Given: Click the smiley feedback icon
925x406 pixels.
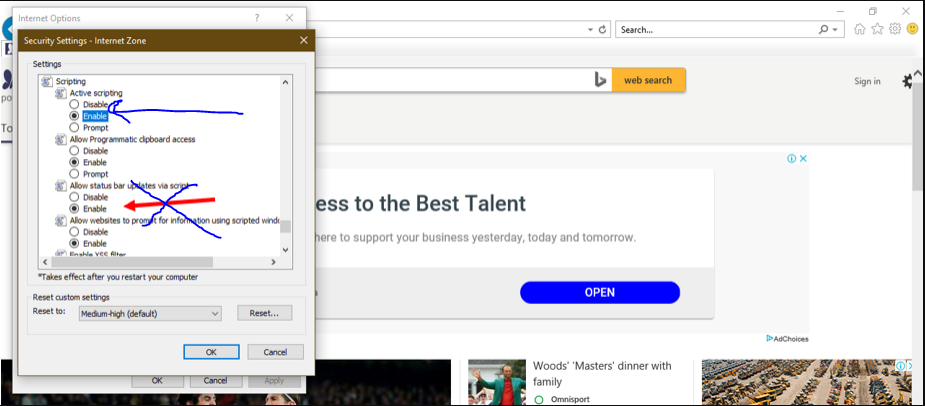Looking at the screenshot, I should point(912,29).
